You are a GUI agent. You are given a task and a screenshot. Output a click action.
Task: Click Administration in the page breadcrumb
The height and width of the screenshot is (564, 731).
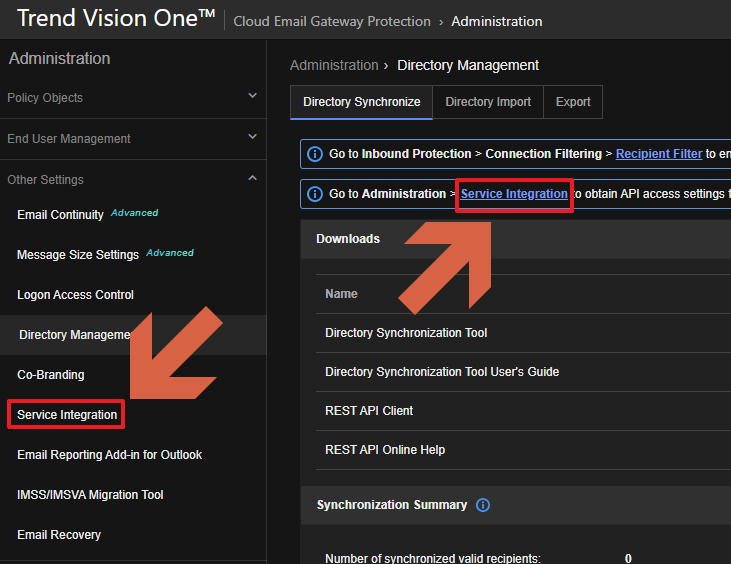pos(333,65)
